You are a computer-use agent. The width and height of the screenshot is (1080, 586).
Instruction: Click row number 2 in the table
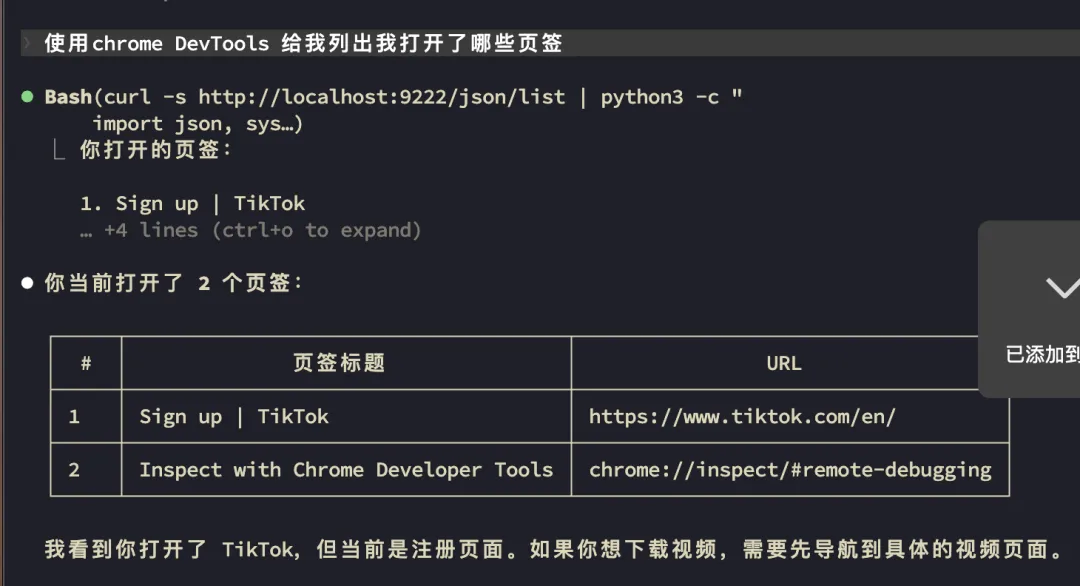coord(74,469)
